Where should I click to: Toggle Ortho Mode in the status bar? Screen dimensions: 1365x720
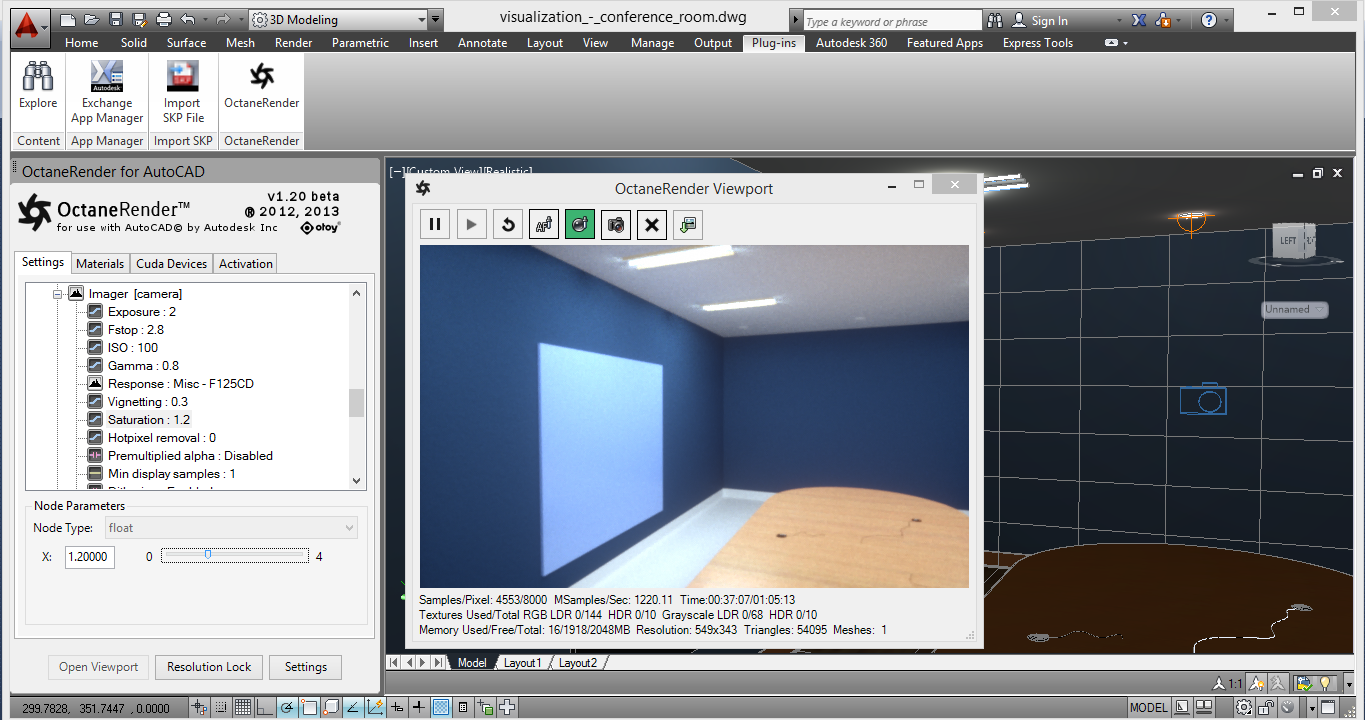click(x=264, y=707)
